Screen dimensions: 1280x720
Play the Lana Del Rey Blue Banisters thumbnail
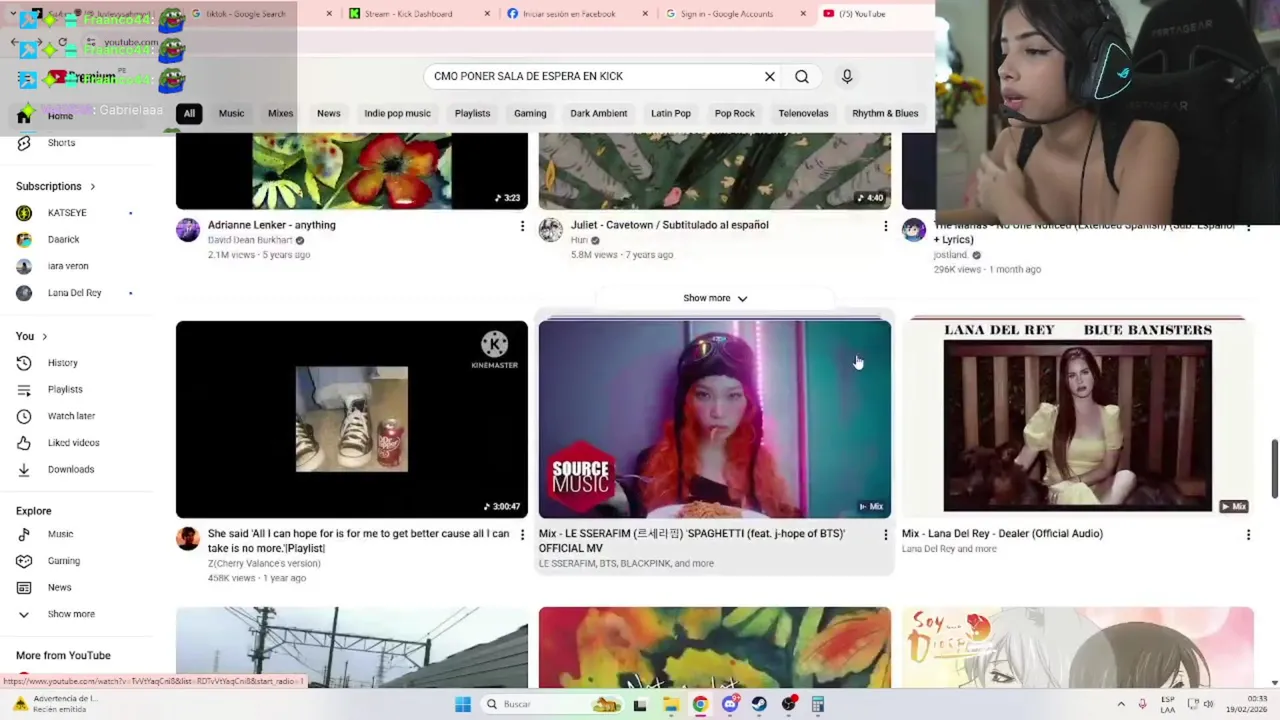tap(1078, 419)
